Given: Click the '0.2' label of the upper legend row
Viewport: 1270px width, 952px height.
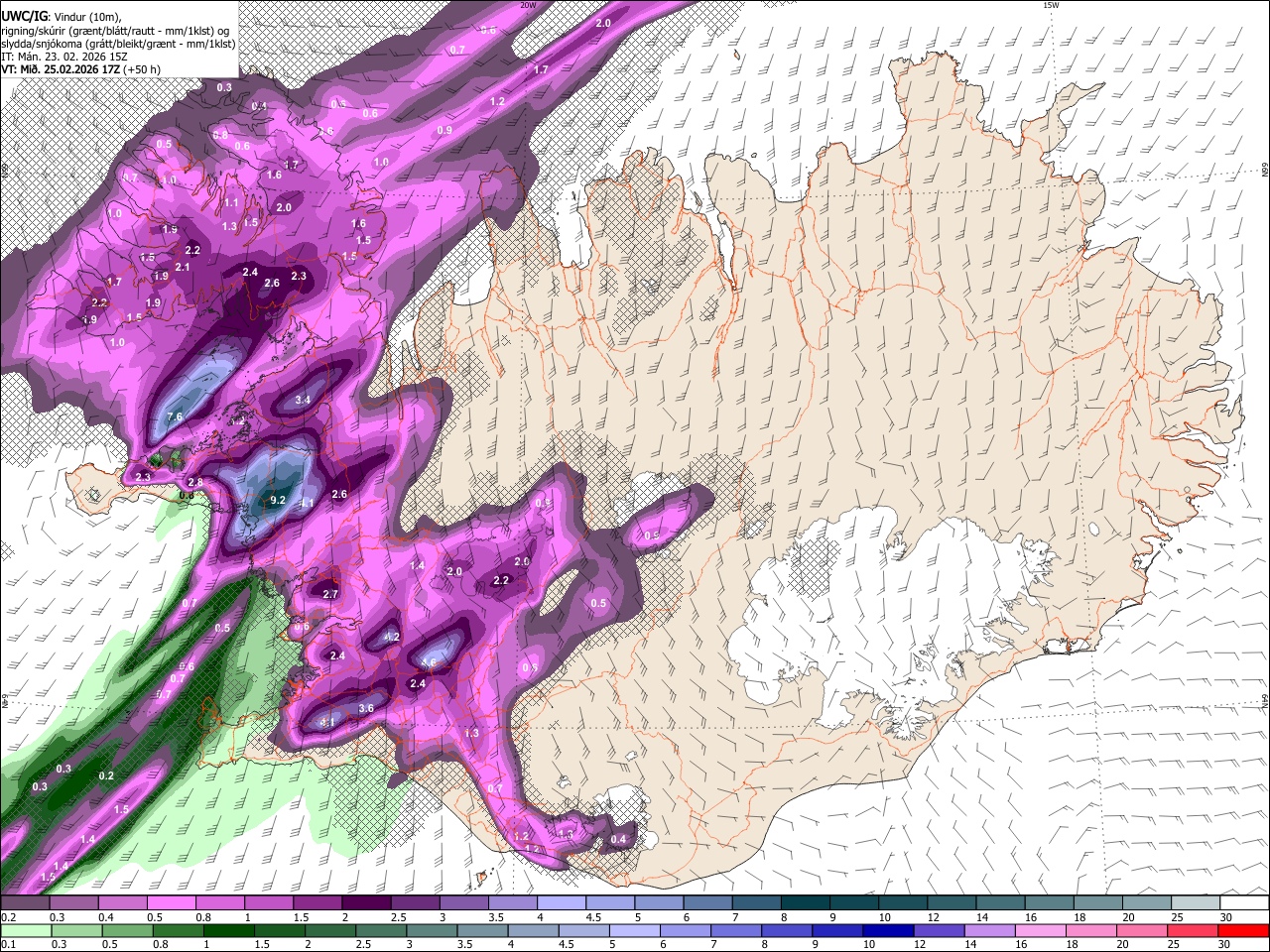Looking at the screenshot, I should click(x=8, y=917).
